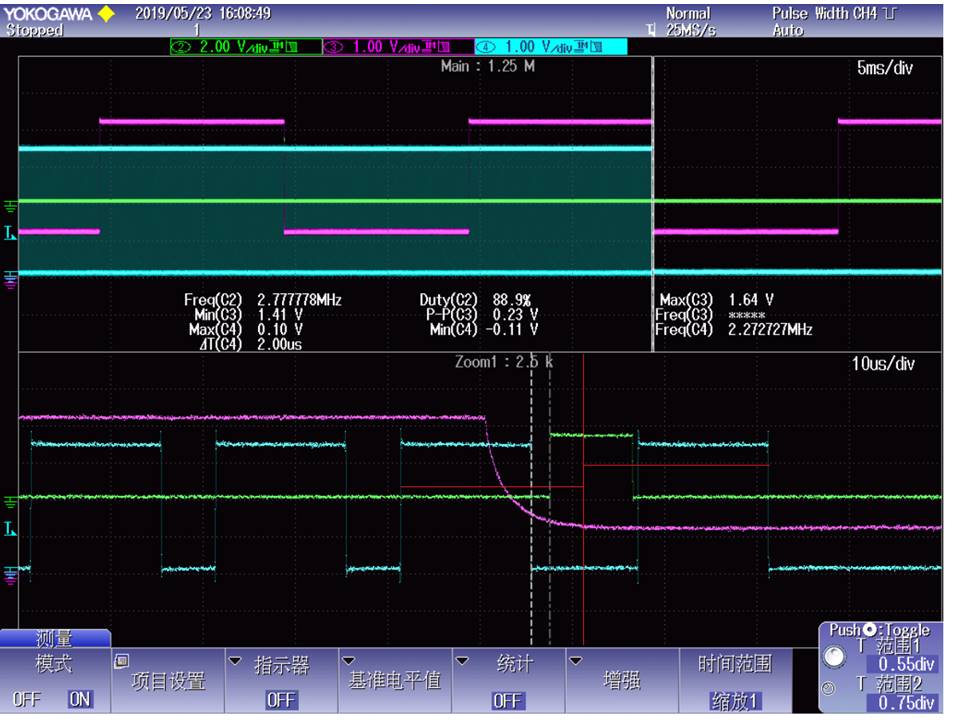Open 项目设置 menu item

pos(168,681)
